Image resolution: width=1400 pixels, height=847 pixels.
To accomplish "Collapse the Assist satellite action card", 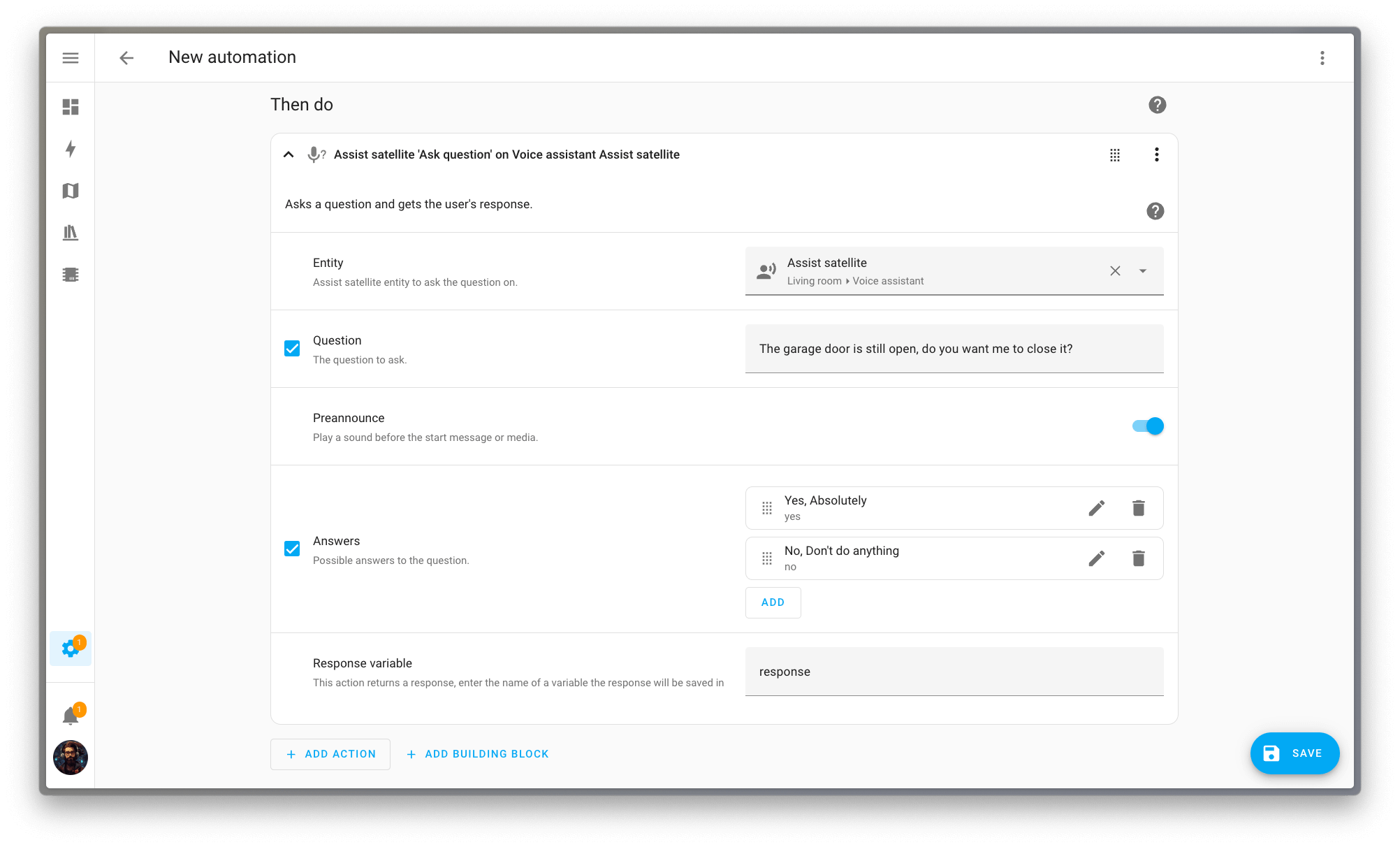I will point(288,154).
